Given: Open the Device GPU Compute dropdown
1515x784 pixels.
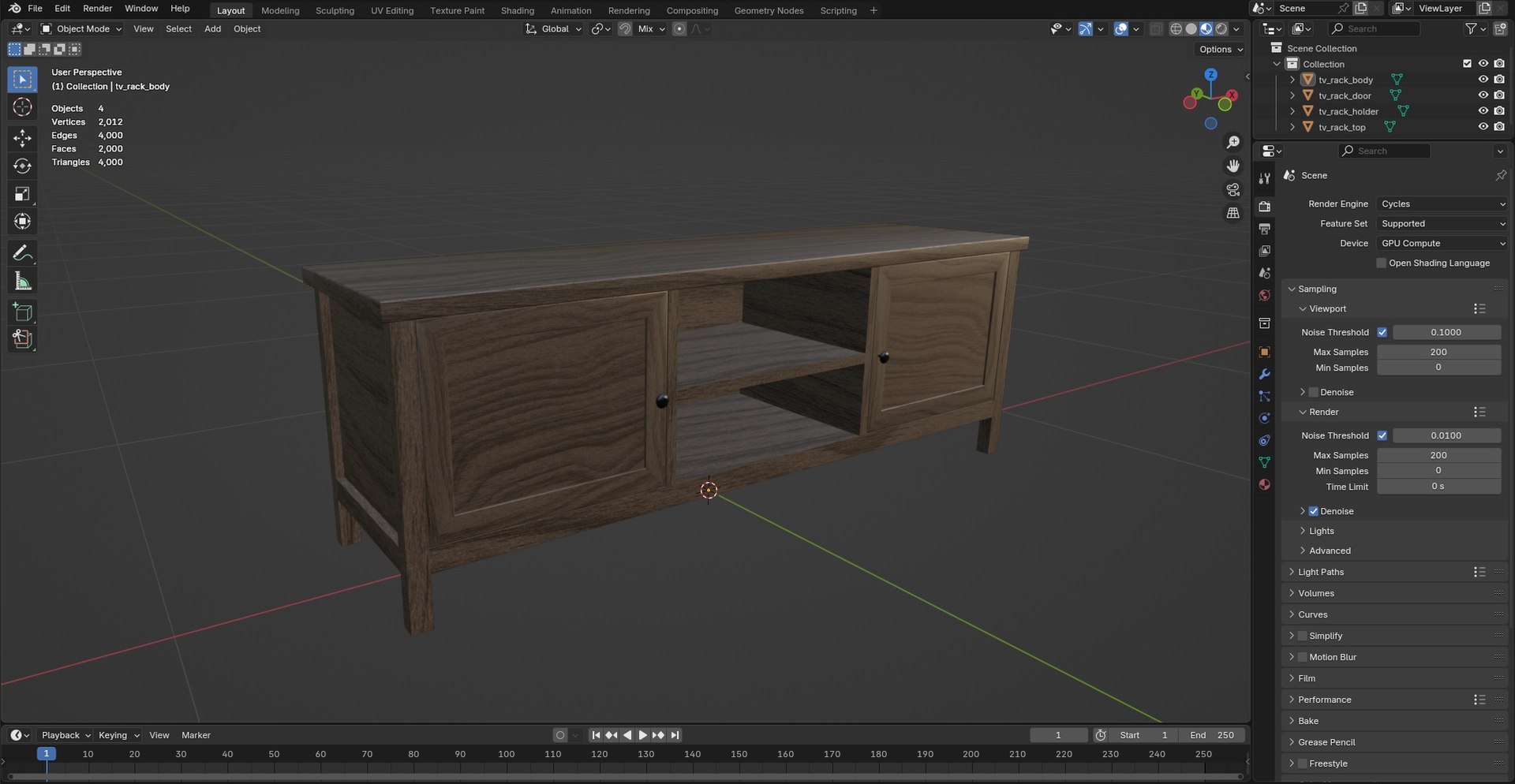Looking at the screenshot, I should (1442, 244).
